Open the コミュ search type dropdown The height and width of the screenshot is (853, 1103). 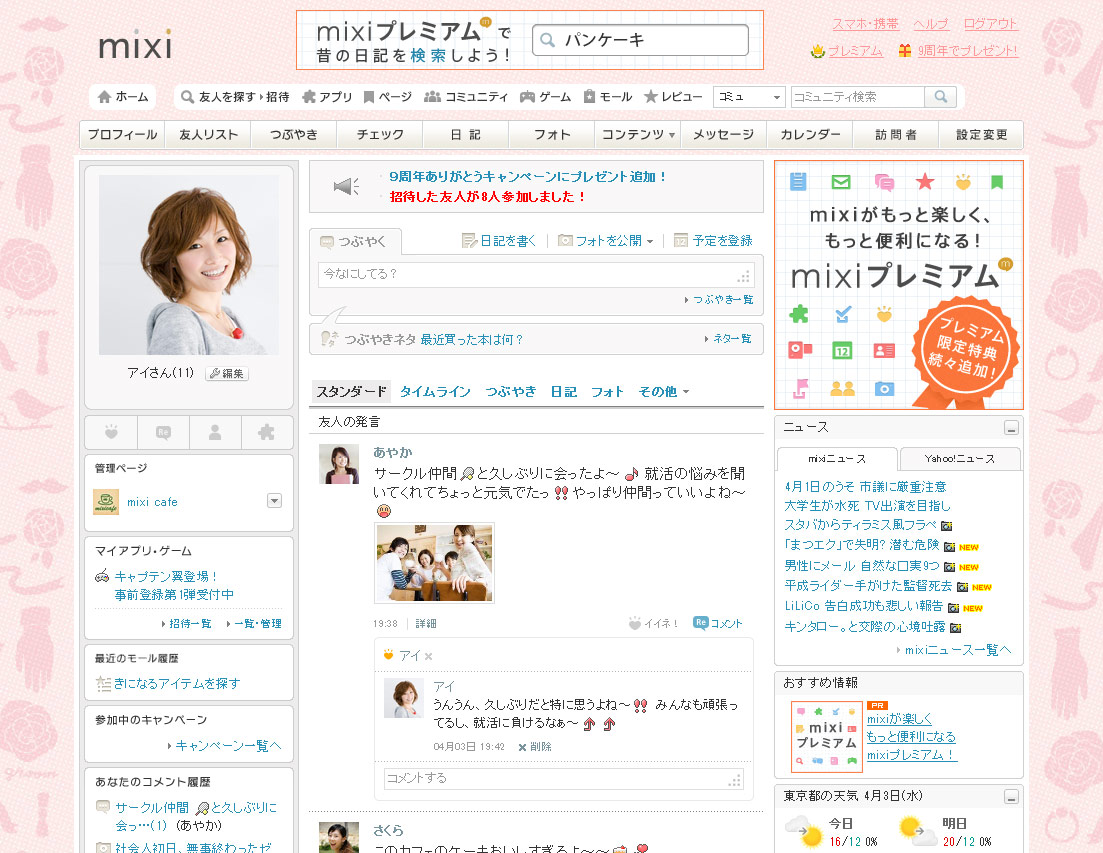coord(749,97)
